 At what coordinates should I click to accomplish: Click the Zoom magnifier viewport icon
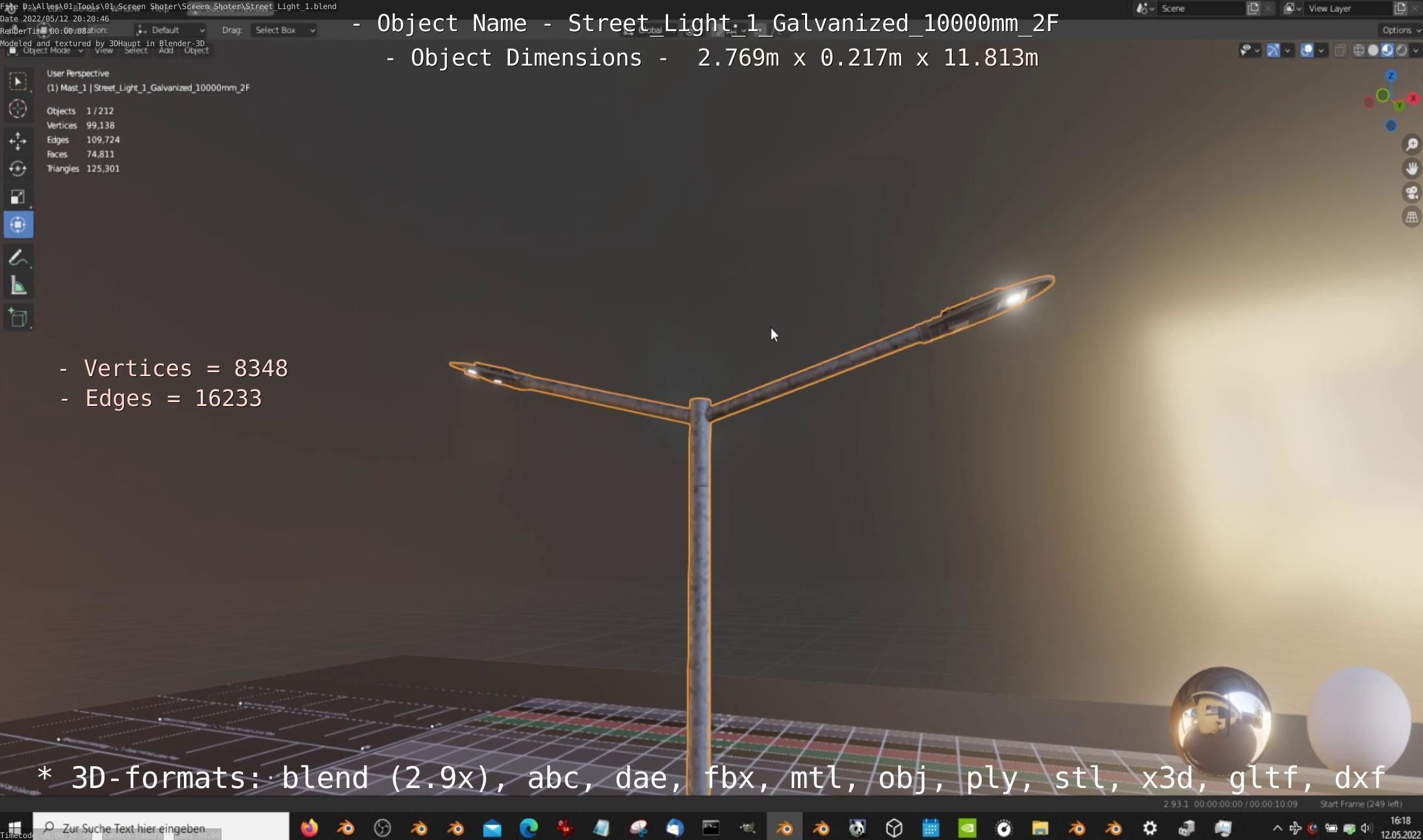[x=1411, y=144]
